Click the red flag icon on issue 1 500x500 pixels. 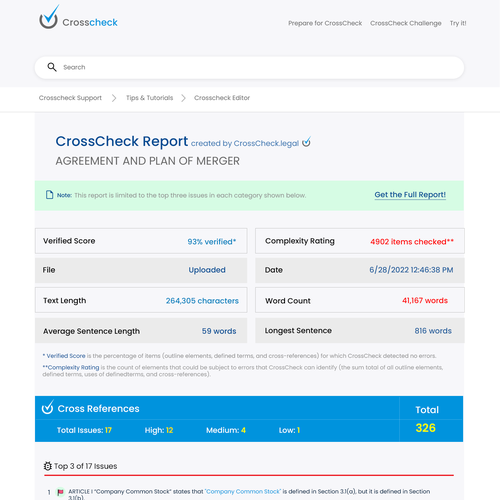point(60,492)
